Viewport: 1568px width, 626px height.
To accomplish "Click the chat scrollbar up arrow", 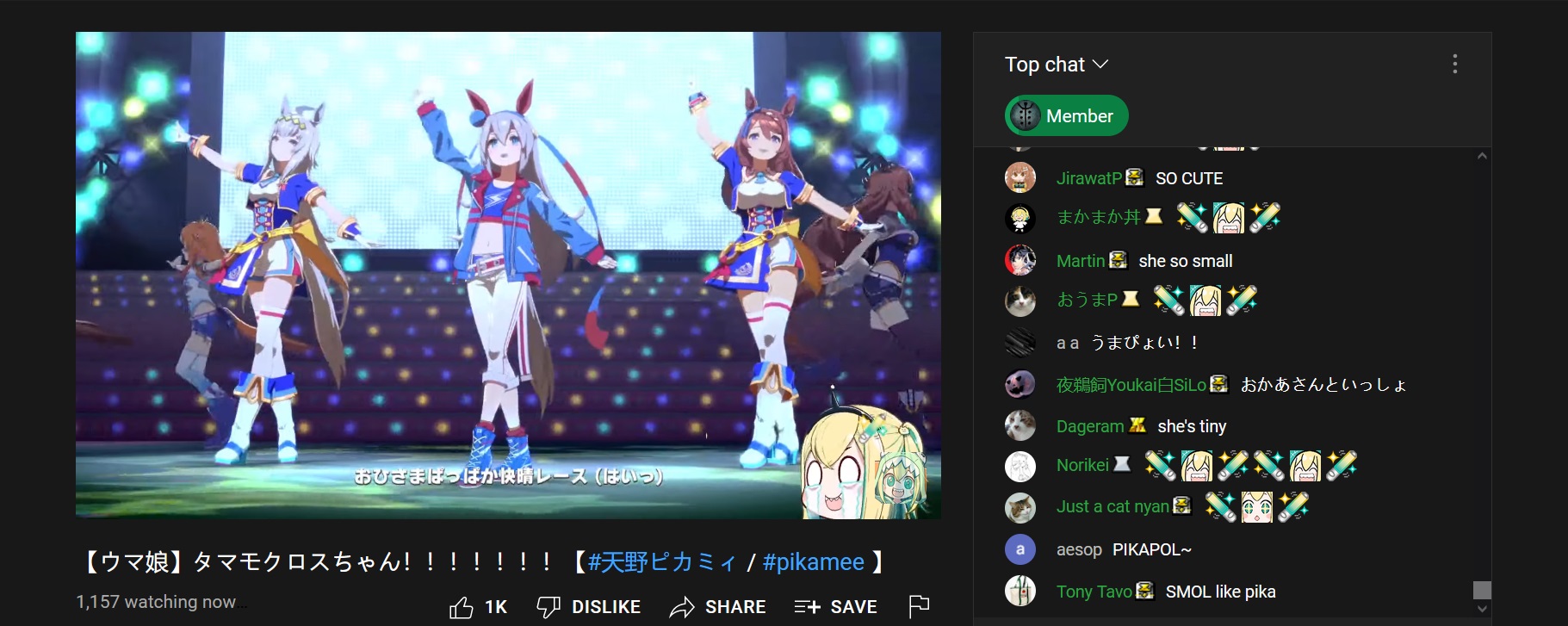I will click(x=1482, y=156).
